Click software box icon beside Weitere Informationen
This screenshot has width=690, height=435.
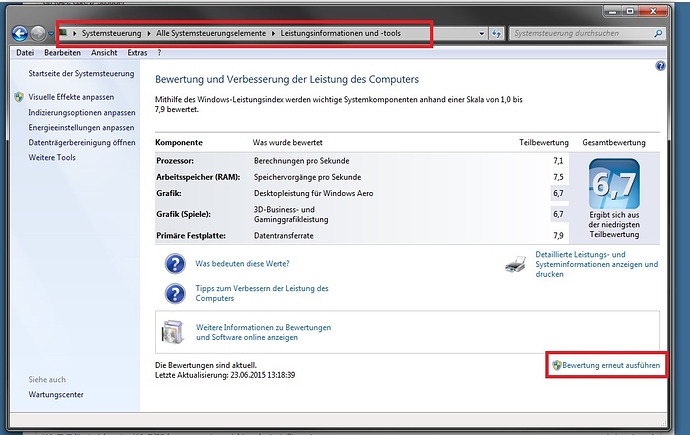[x=172, y=332]
